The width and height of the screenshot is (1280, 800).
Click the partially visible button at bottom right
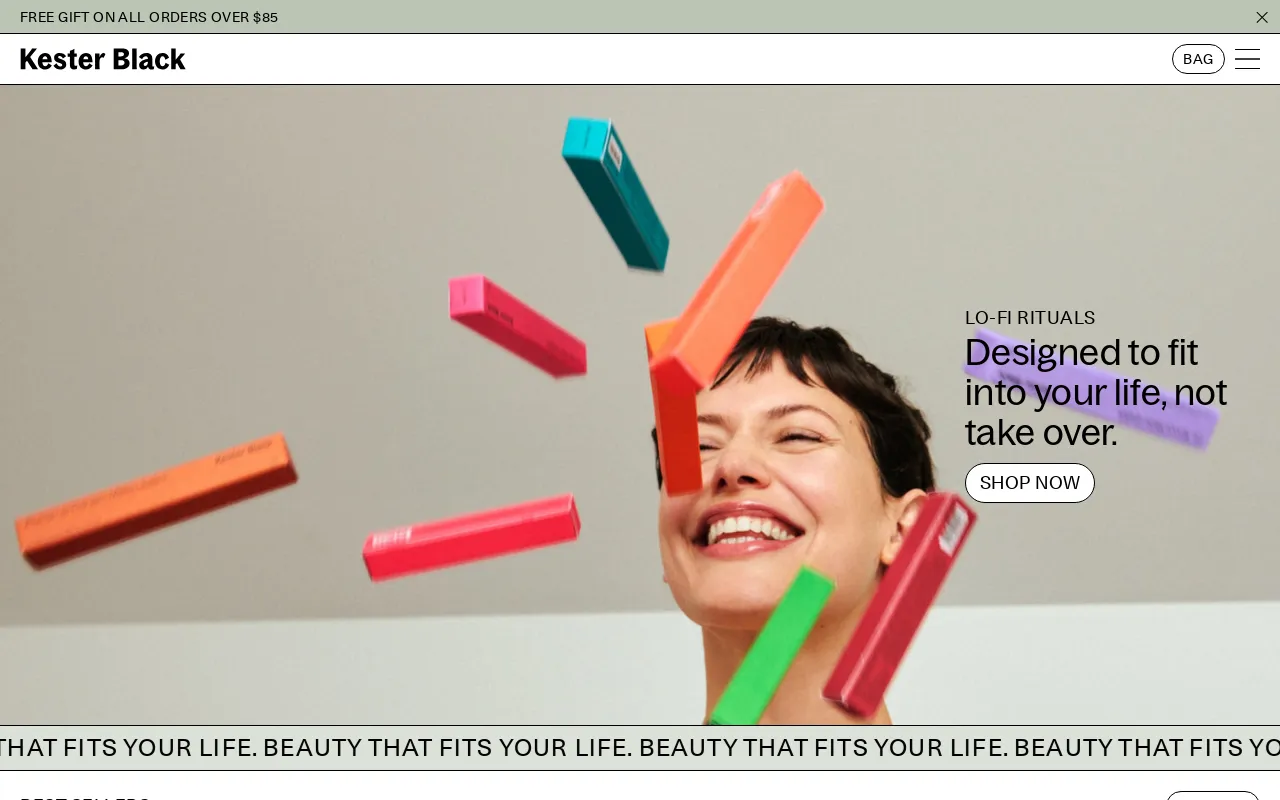coord(1212,795)
